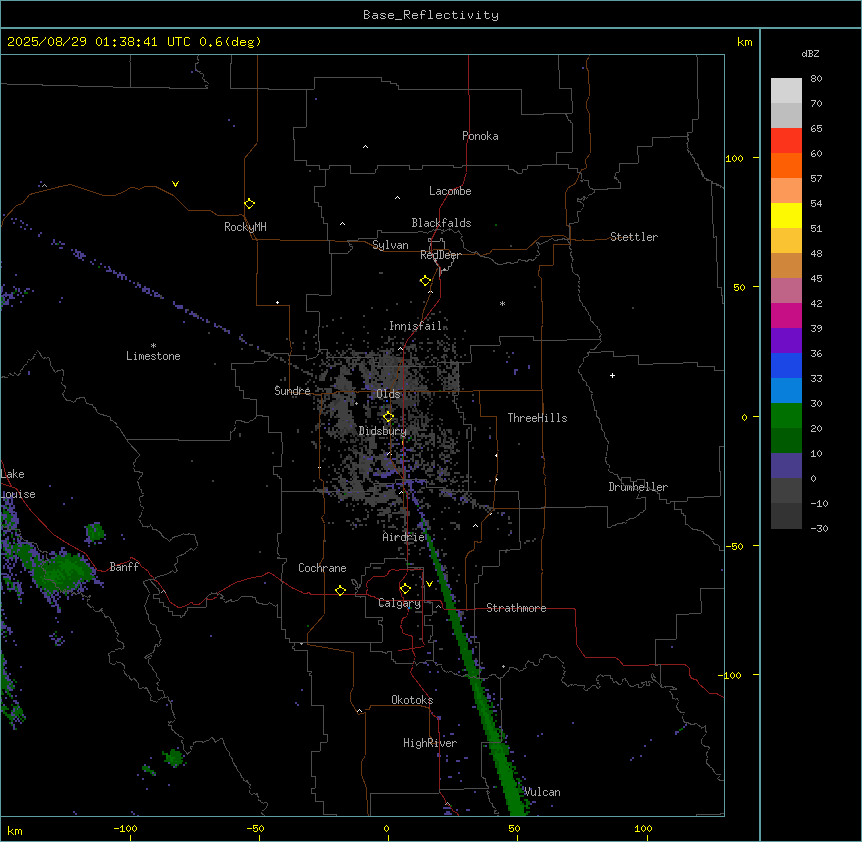Screen dimensions: 862x842
Task: Click the Lacombe city label
Action: (450, 191)
